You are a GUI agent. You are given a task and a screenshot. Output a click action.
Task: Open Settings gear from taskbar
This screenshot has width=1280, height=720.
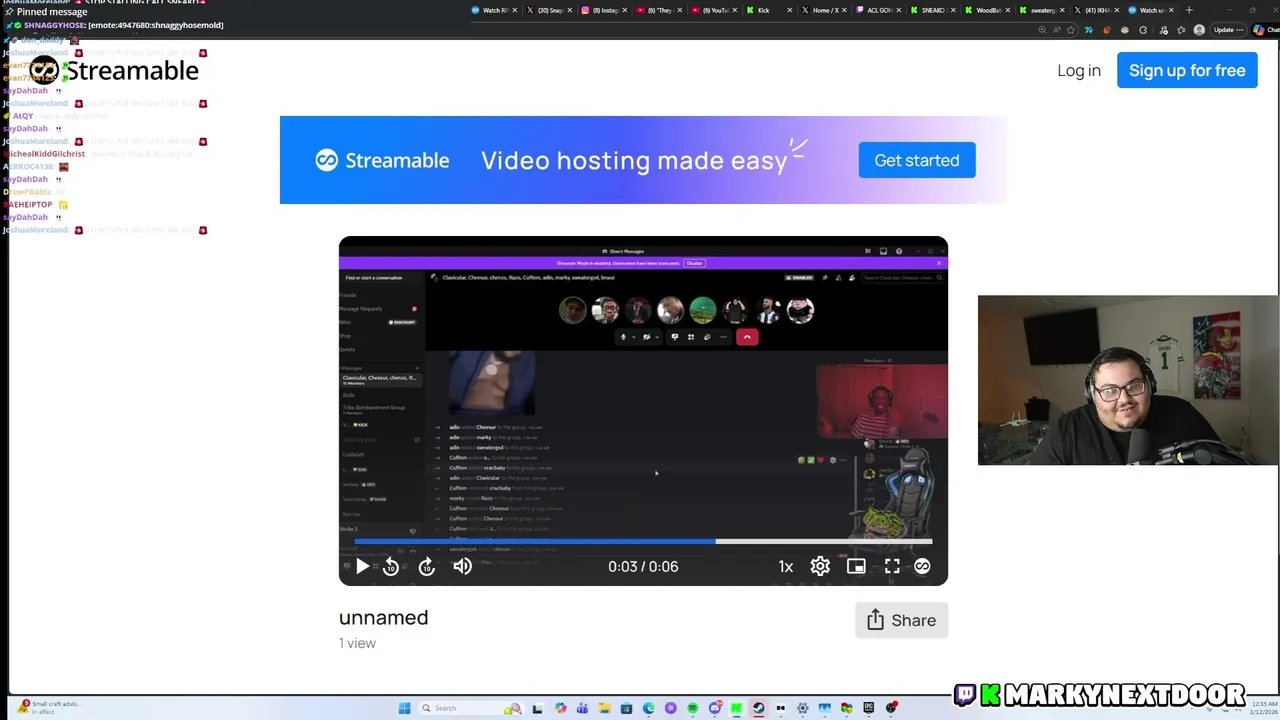(802, 708)
